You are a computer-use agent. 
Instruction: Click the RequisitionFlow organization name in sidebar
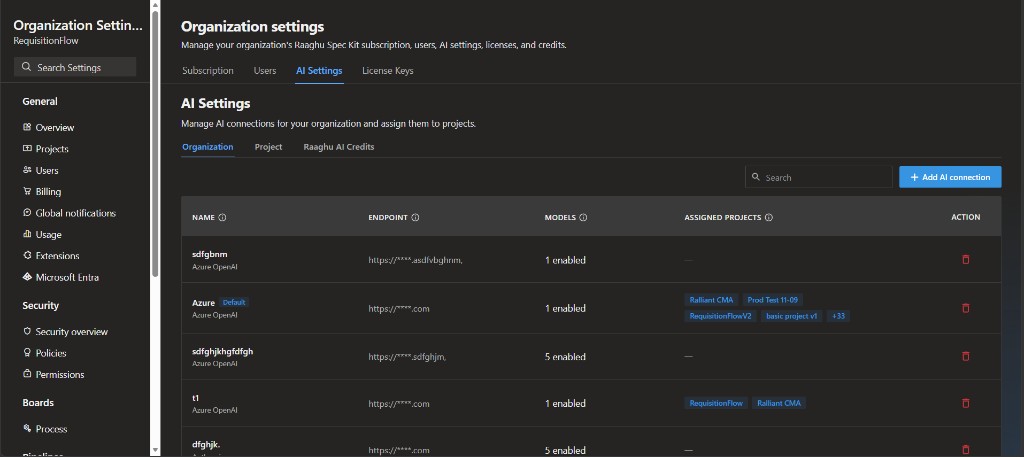(46, 40)
